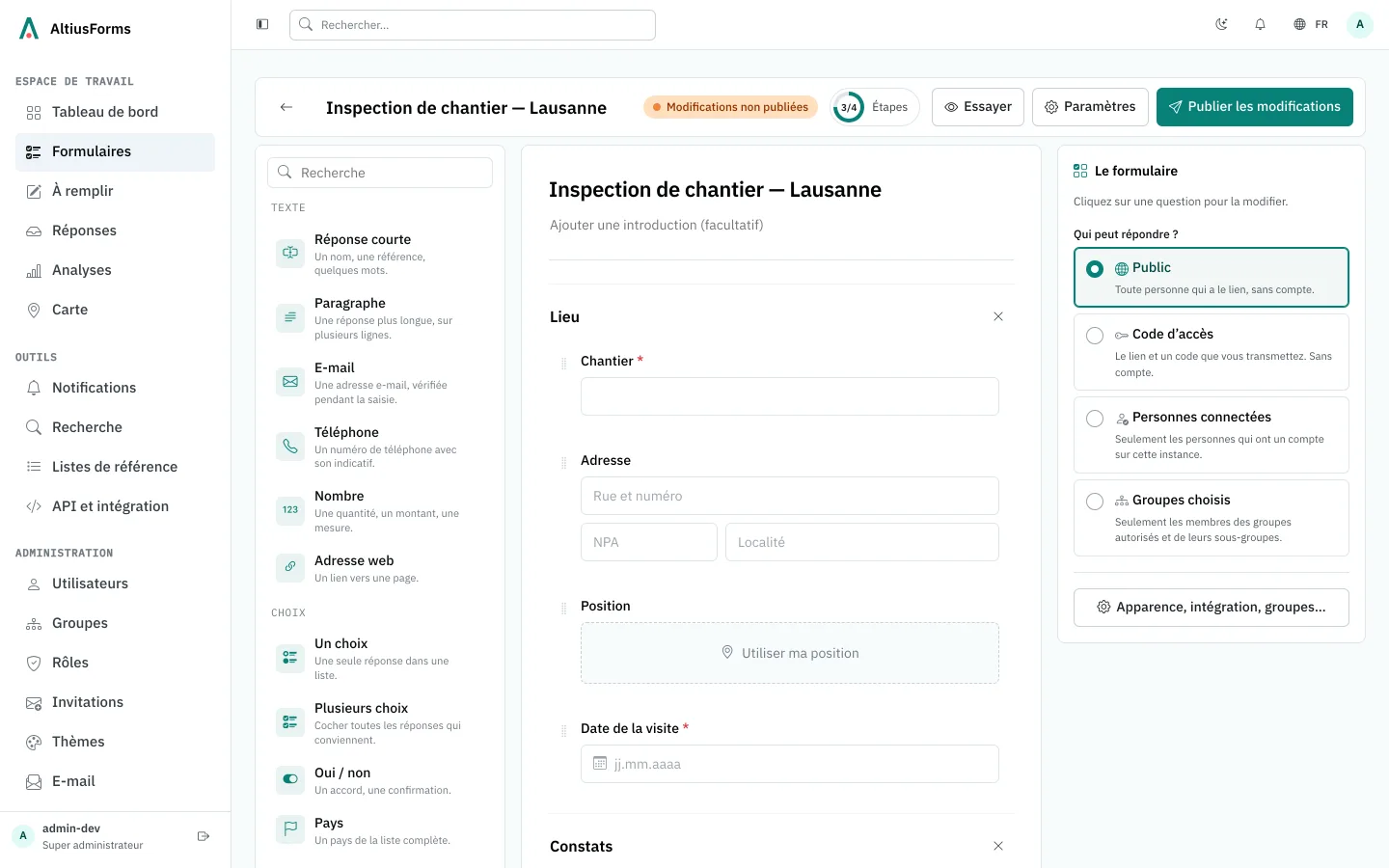Image resolution: width=1389 pixels, height=868 pixels.
Task: Select the Personnes connectées option
Action: (1212, 435)
